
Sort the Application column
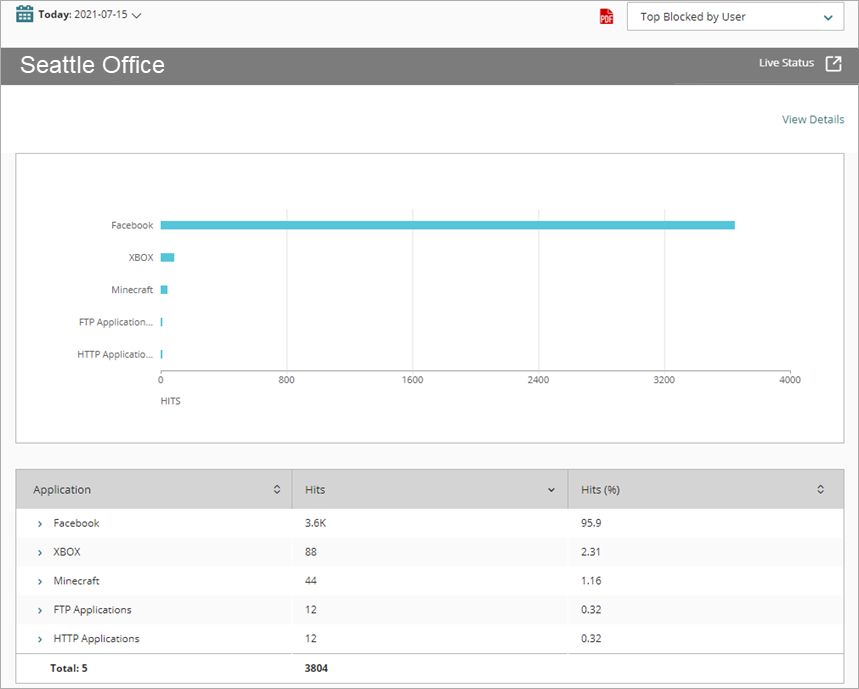pyautogui.click(x=277, y=489)
